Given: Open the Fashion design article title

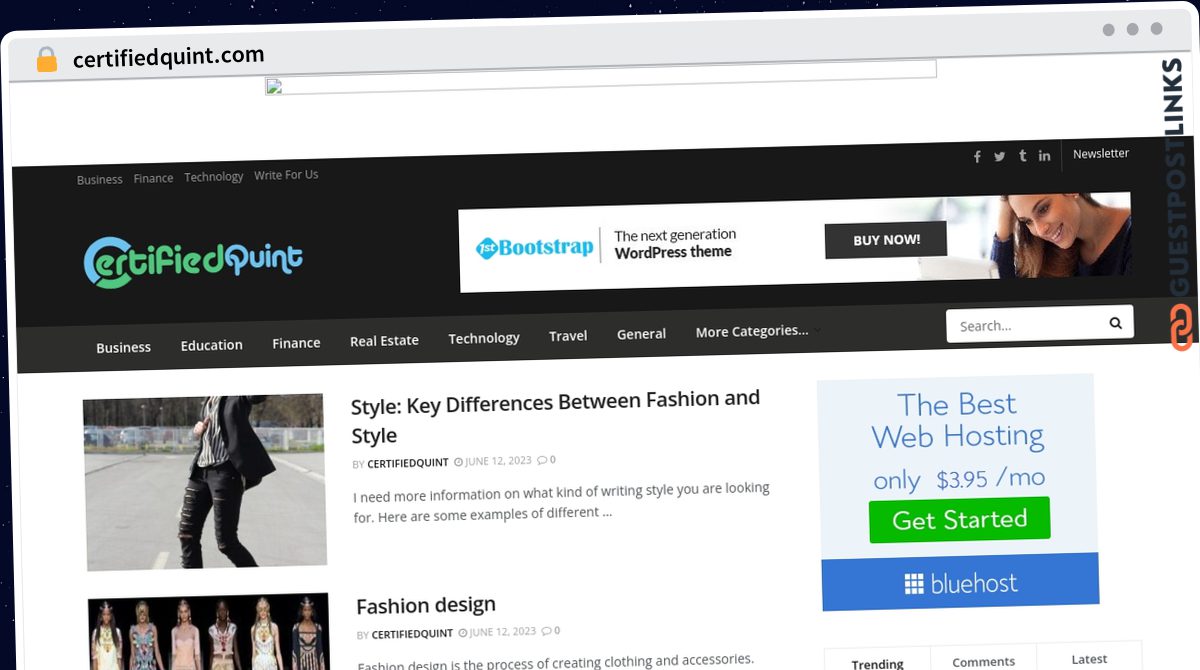Looking at the screenshot, I should tap(426, 606).
